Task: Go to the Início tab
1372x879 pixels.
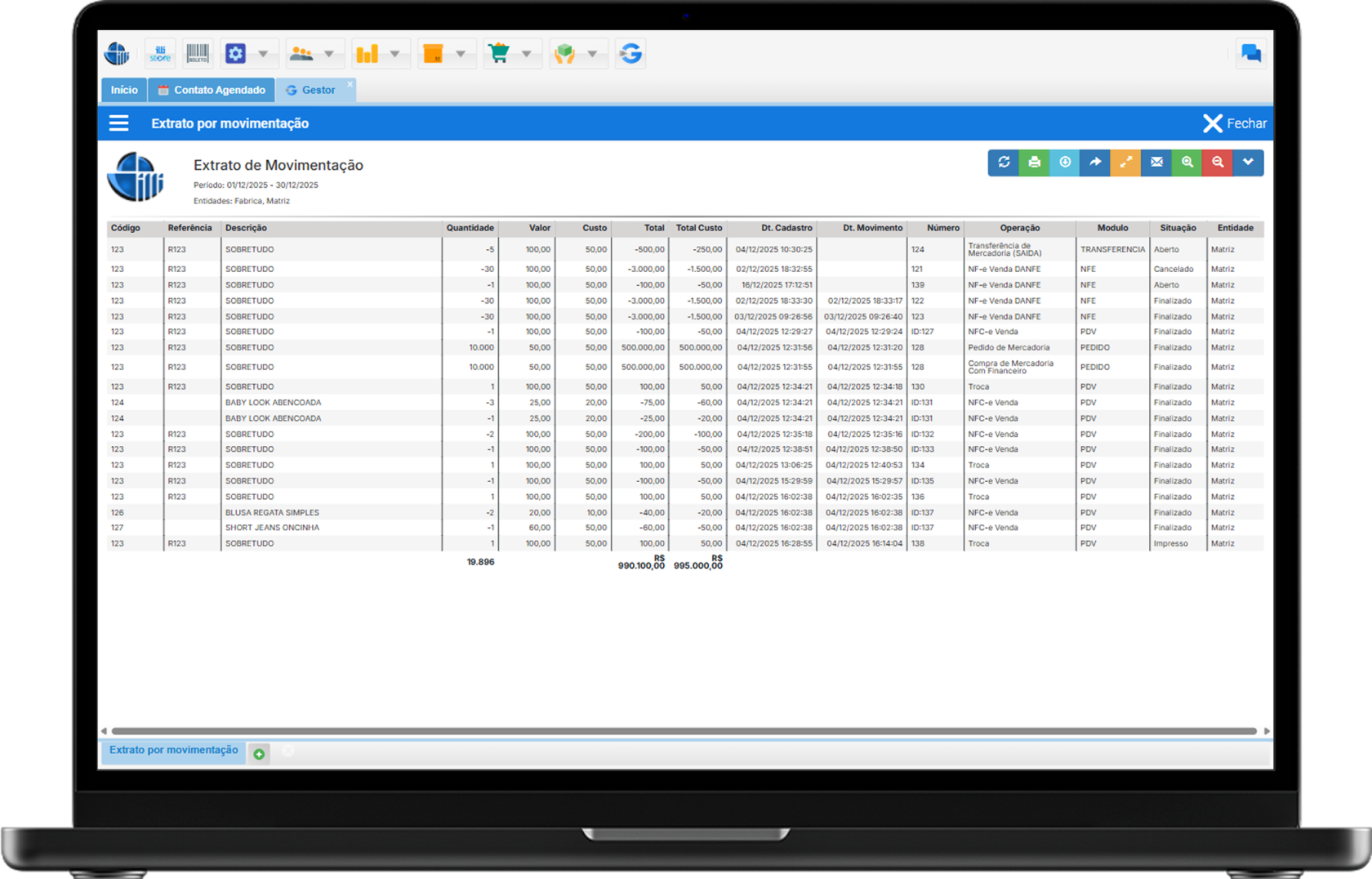Action: [124, 90]
